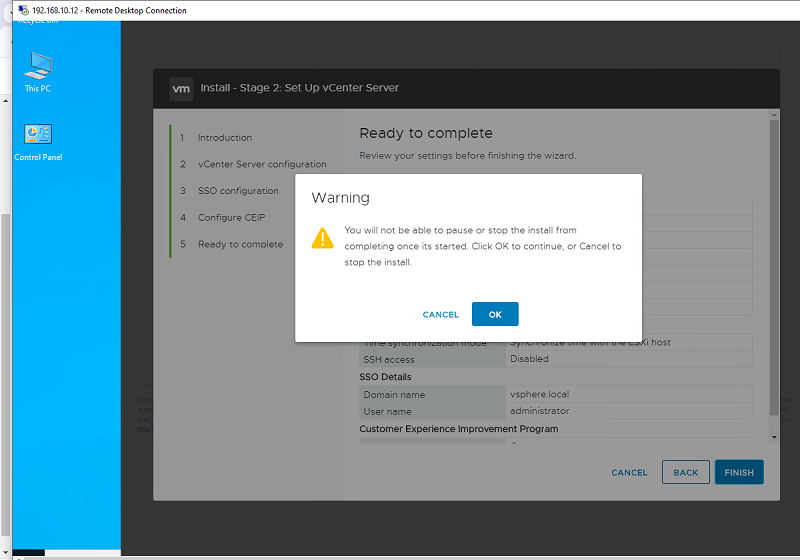Screen dimensions: 800x560
Task: Click OK in the Warning dialog
Action: pyautogui.click(x=495, y=314)
